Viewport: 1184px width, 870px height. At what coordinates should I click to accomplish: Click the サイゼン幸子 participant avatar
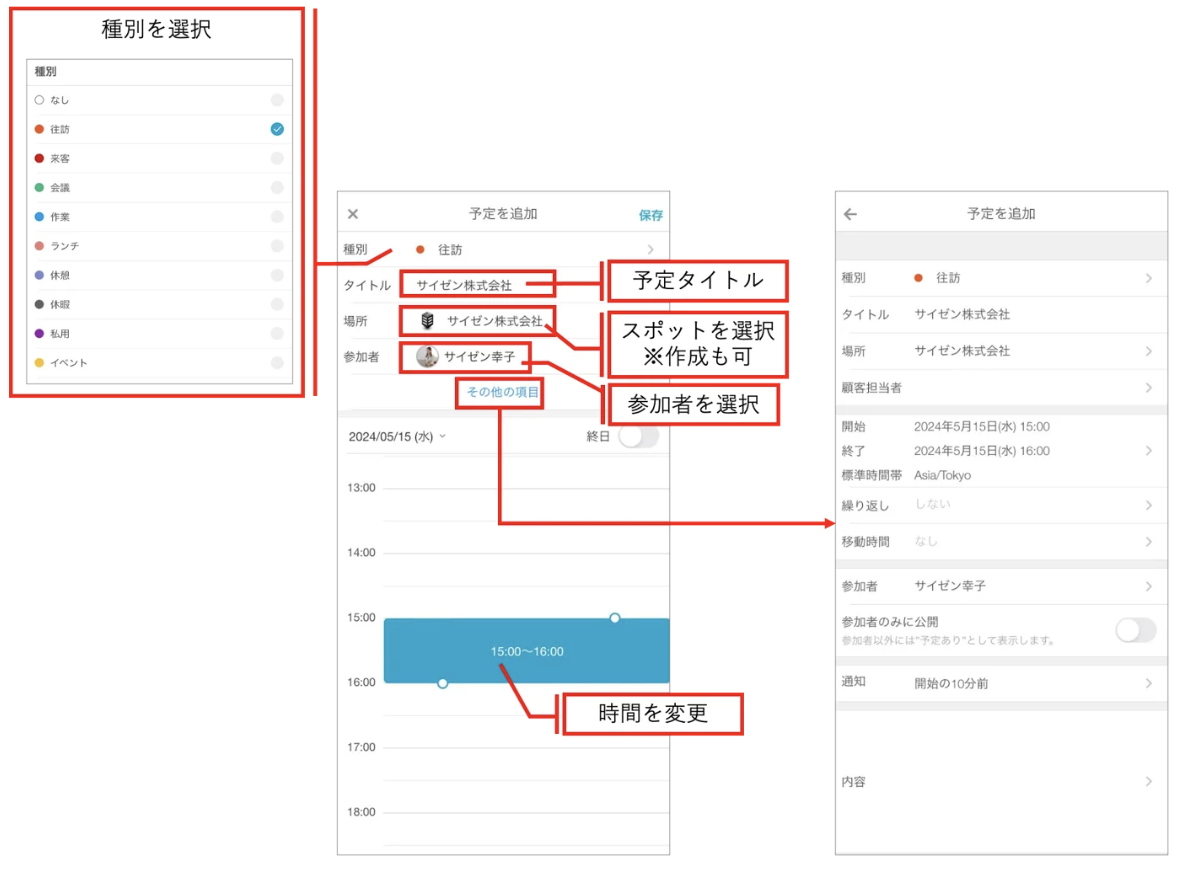tap(427, 356)
